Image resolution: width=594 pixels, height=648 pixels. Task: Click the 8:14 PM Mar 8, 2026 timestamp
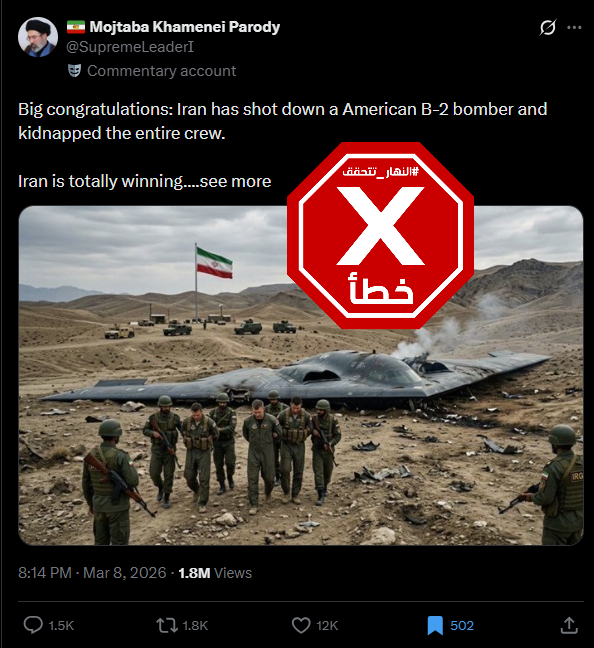(92, 573)
